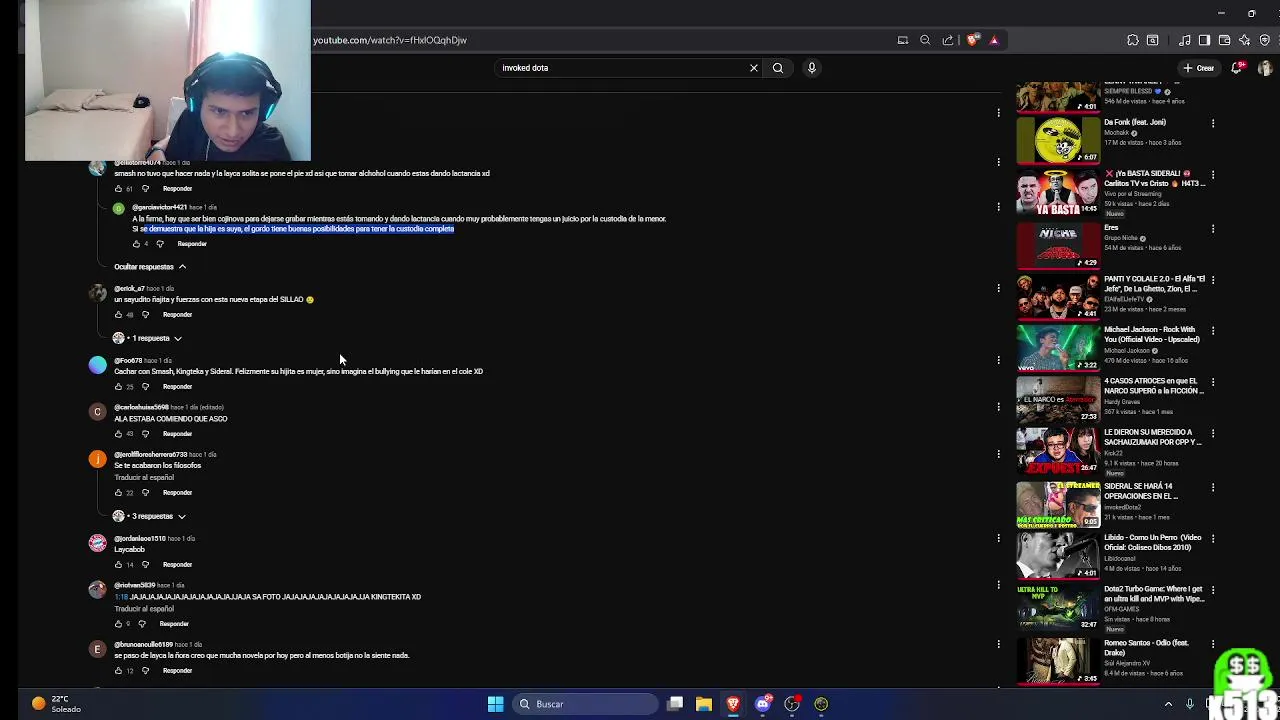The width and height of the screenshot is (1280, 720).
Task: Open 'SIDERAL SE HARÁ 14 OPERACIONES' video title
Action: [x=1140, y=491]
